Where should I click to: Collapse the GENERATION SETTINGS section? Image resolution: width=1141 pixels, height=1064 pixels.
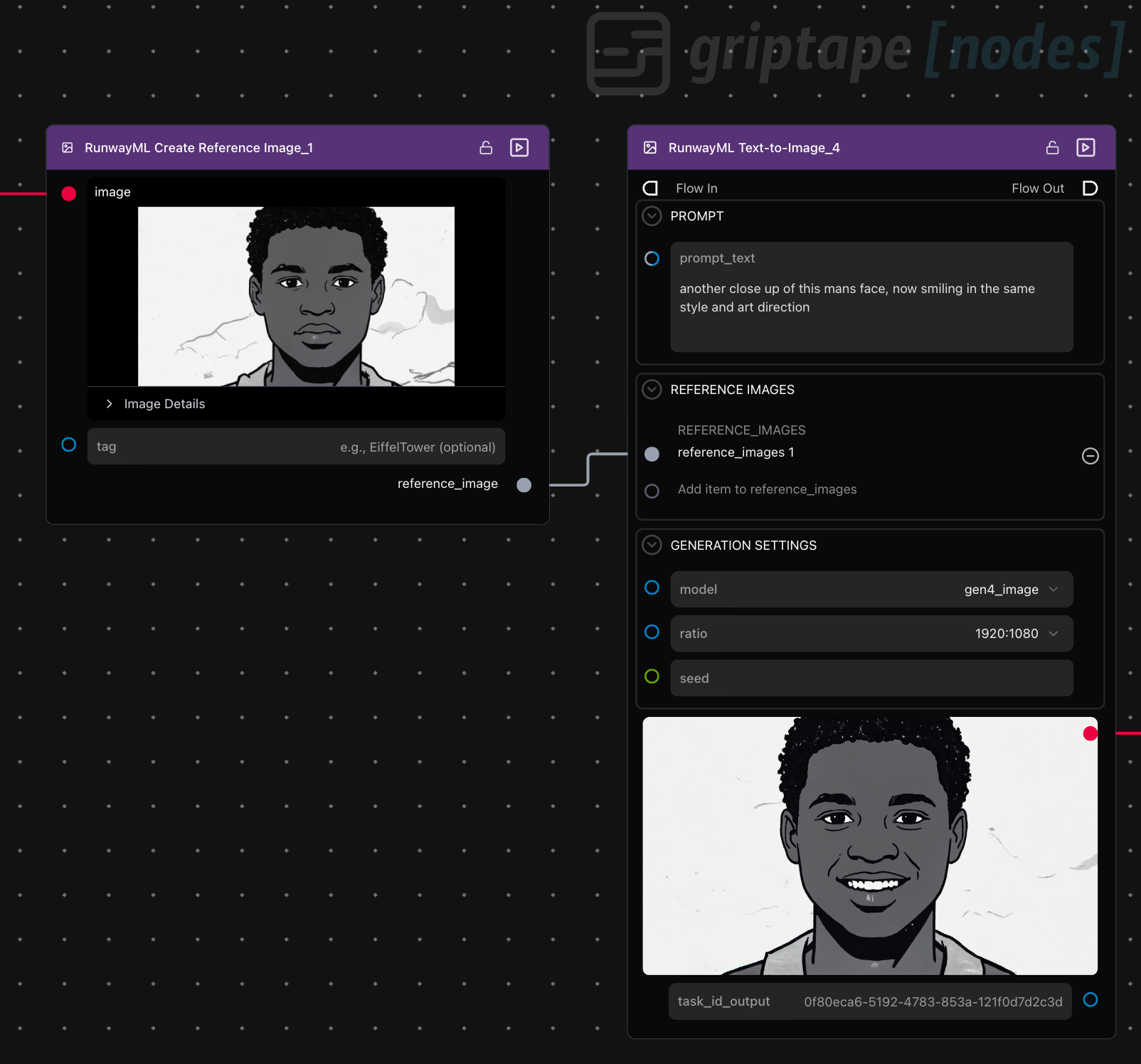point(652,545)
